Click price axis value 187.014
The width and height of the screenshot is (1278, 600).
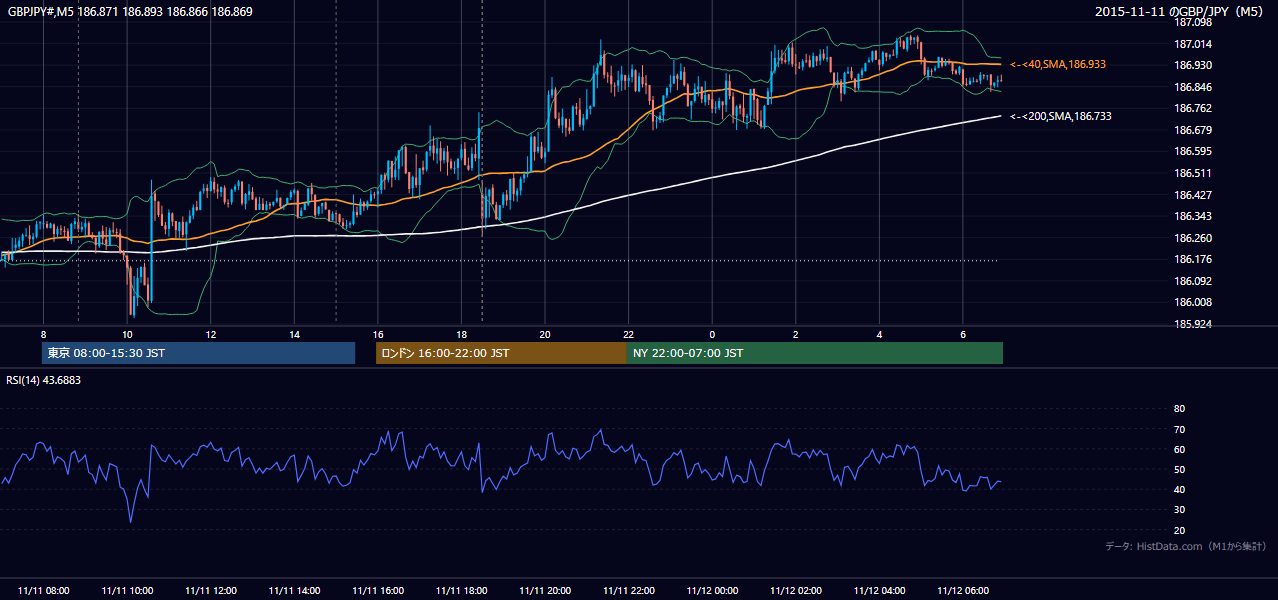coord(1192,44)
